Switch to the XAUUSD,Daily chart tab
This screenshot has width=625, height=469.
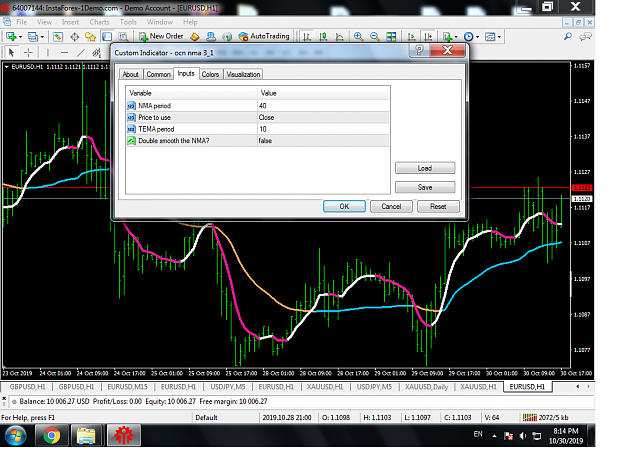pyautogui.click(x=426, y=387)
